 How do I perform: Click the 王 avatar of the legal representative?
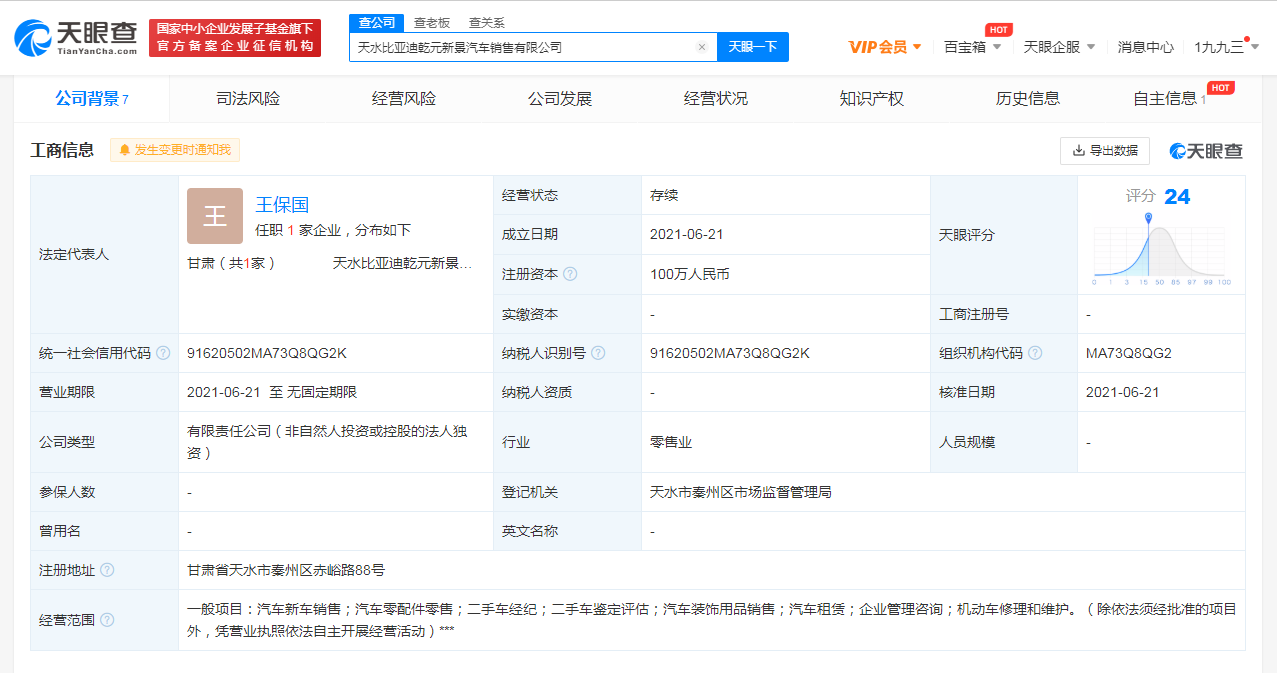point(215,216)
